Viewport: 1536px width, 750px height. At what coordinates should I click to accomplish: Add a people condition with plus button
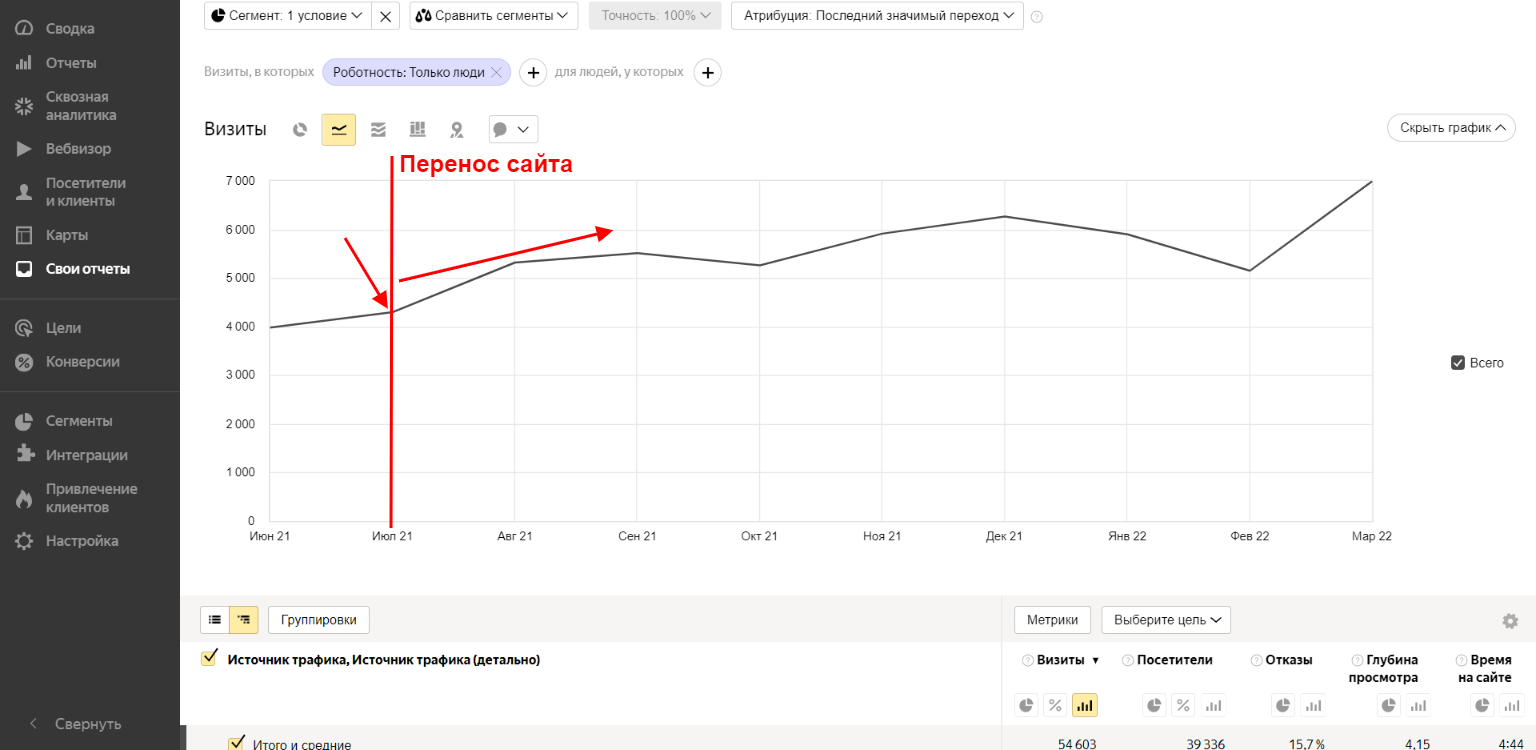708,72
